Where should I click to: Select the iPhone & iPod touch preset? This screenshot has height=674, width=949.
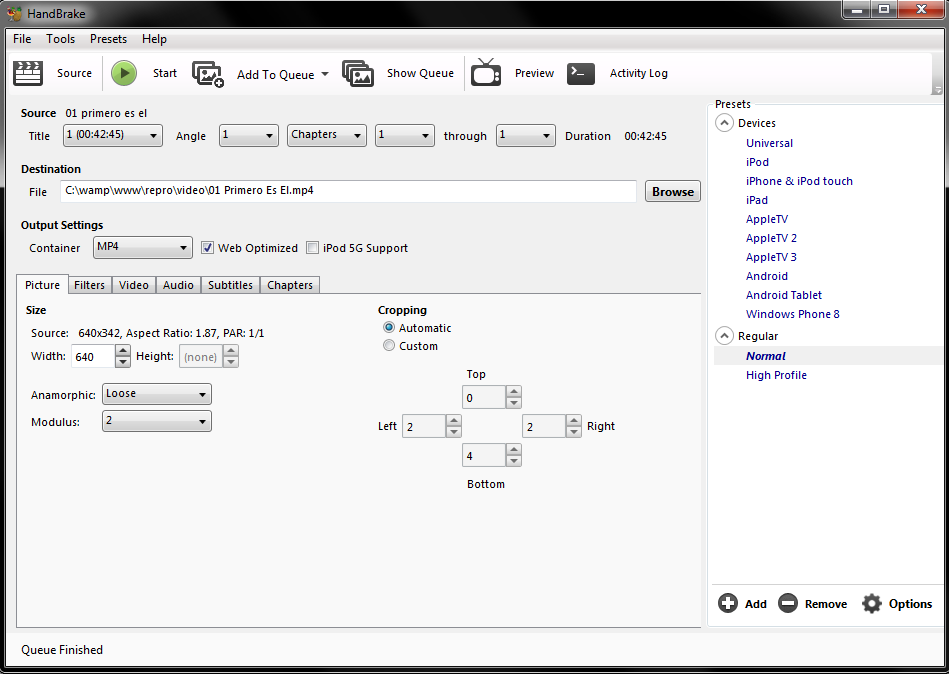coord(799,181)
